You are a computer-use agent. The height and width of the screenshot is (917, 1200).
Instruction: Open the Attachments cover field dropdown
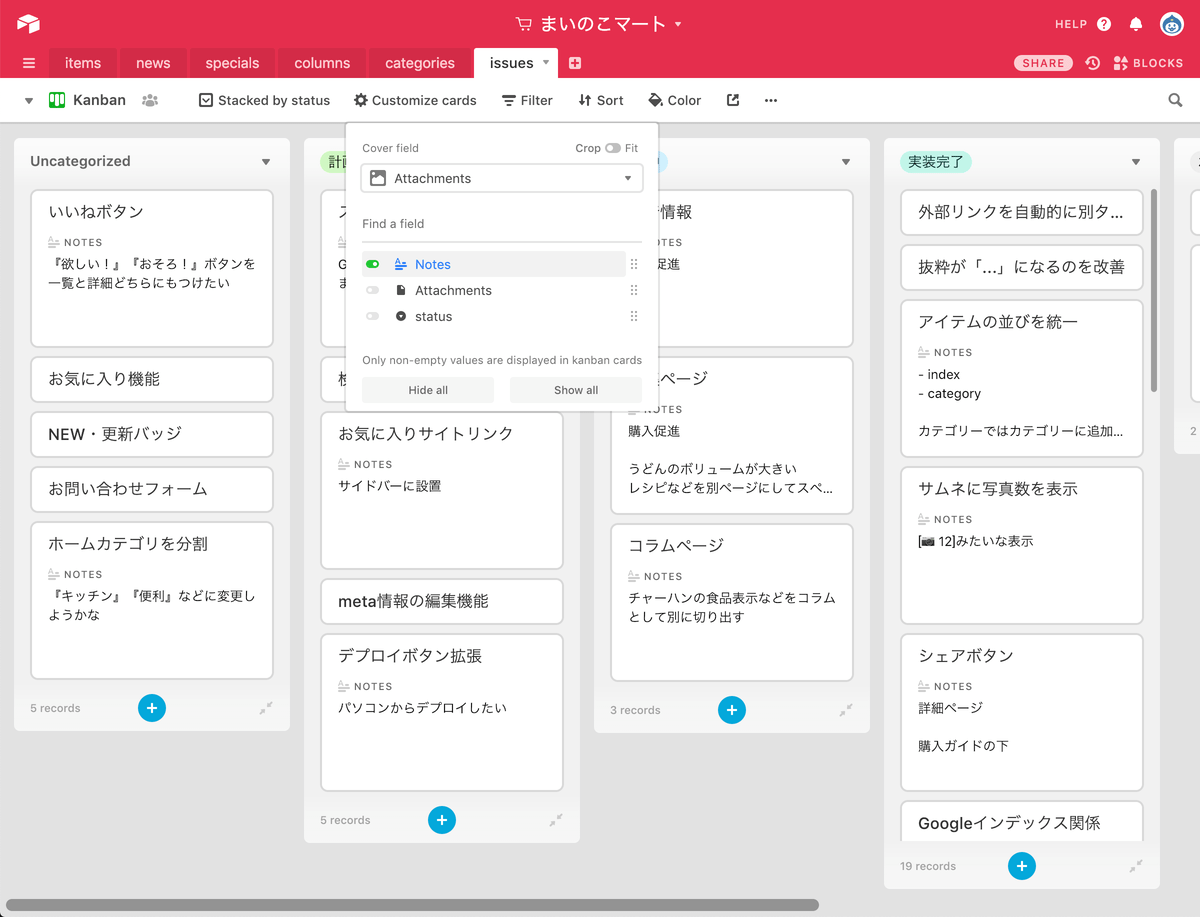[x=500, y=177]
